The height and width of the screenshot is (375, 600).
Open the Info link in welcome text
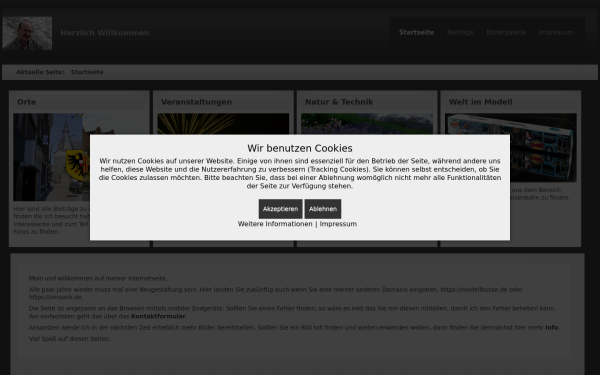pos(551,328)
